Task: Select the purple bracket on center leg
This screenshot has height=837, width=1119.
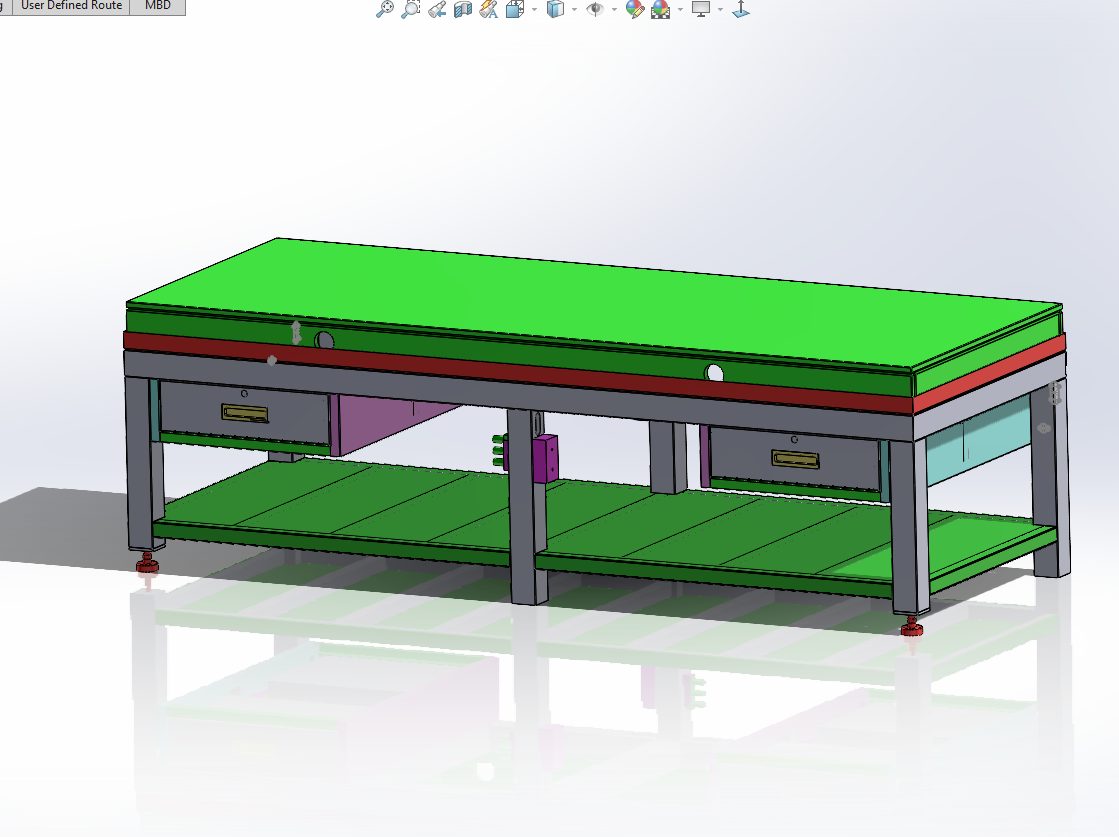Action: point(545,458)
